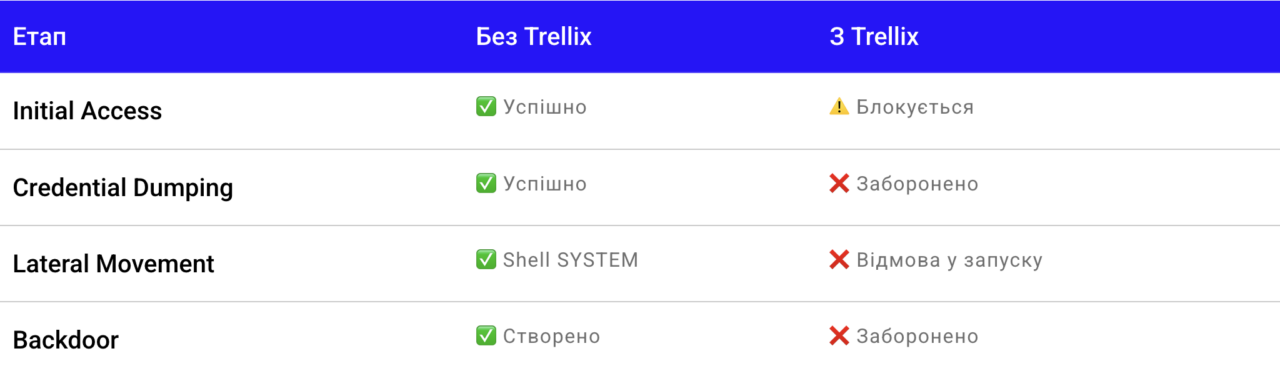Click yellow warning icon beside Блокується
This screenshot has width=1280, height=366.
click(x=839, y=107)
